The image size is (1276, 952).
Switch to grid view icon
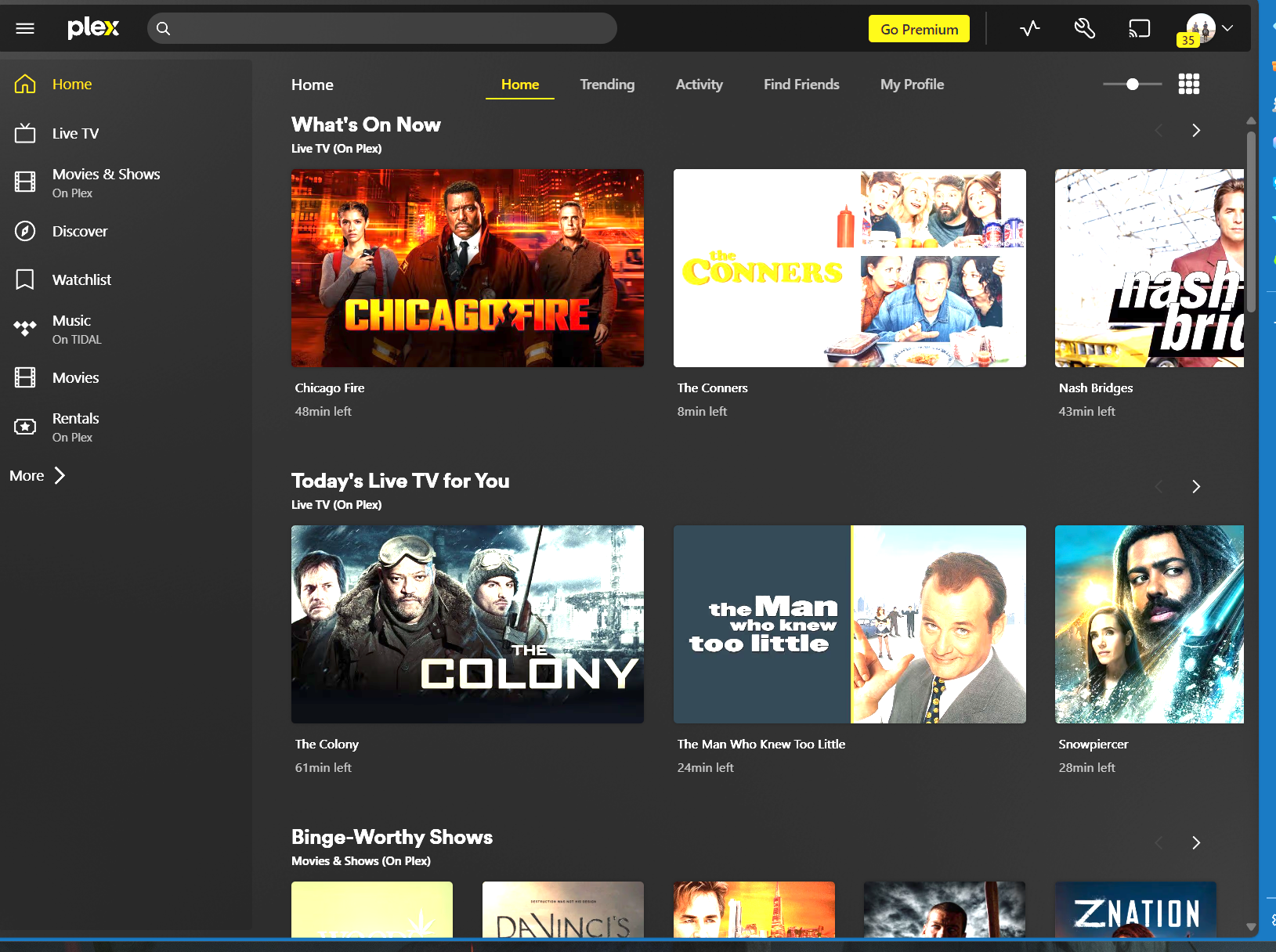click(x=1189, y=84)
